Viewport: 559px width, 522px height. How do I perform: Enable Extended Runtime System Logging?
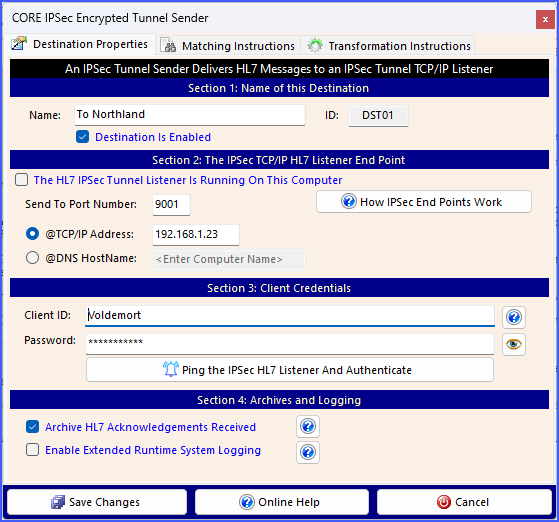(x=32, y=450)
